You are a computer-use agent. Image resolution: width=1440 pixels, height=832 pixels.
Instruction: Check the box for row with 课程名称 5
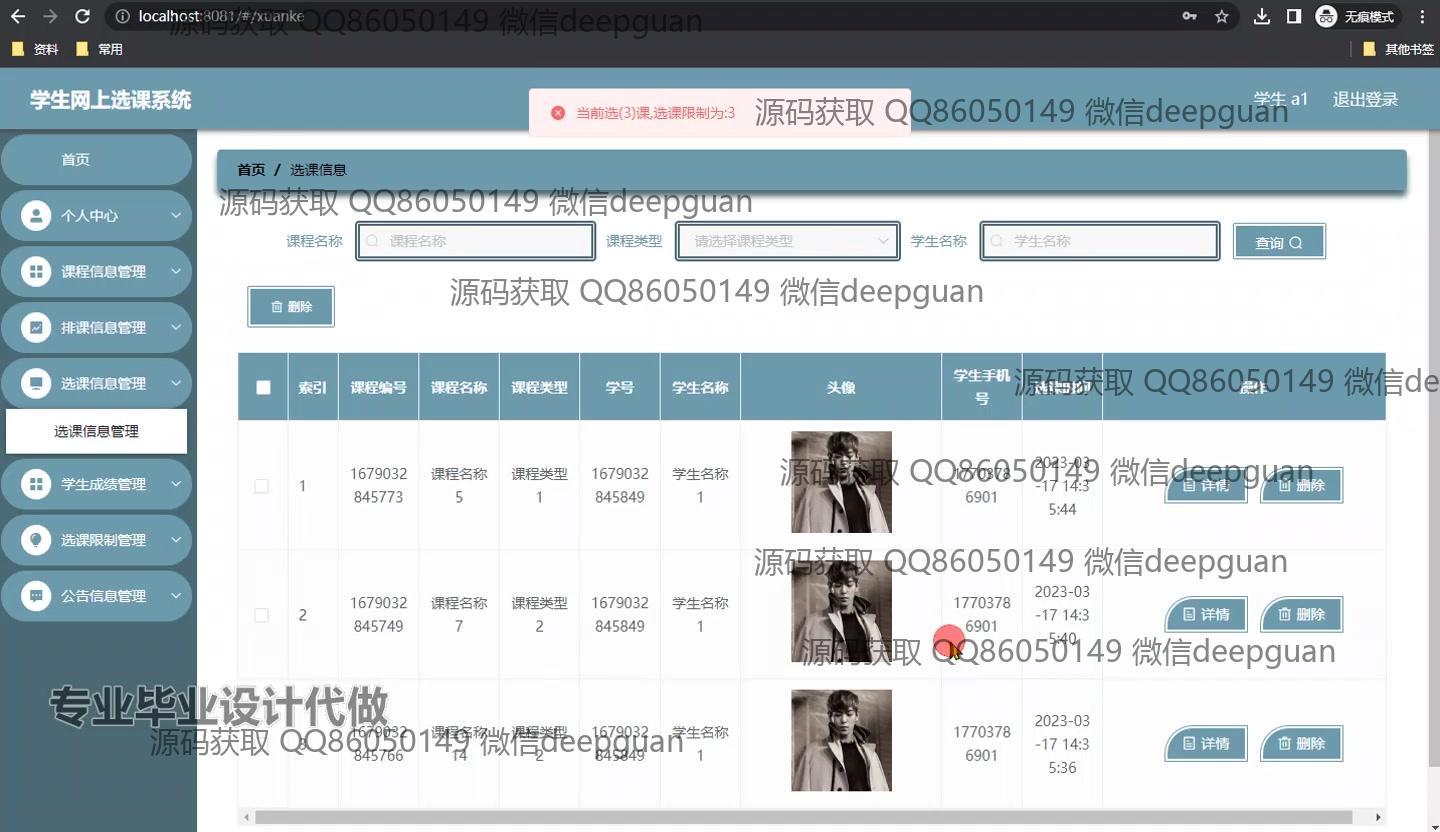coord(262,486)
